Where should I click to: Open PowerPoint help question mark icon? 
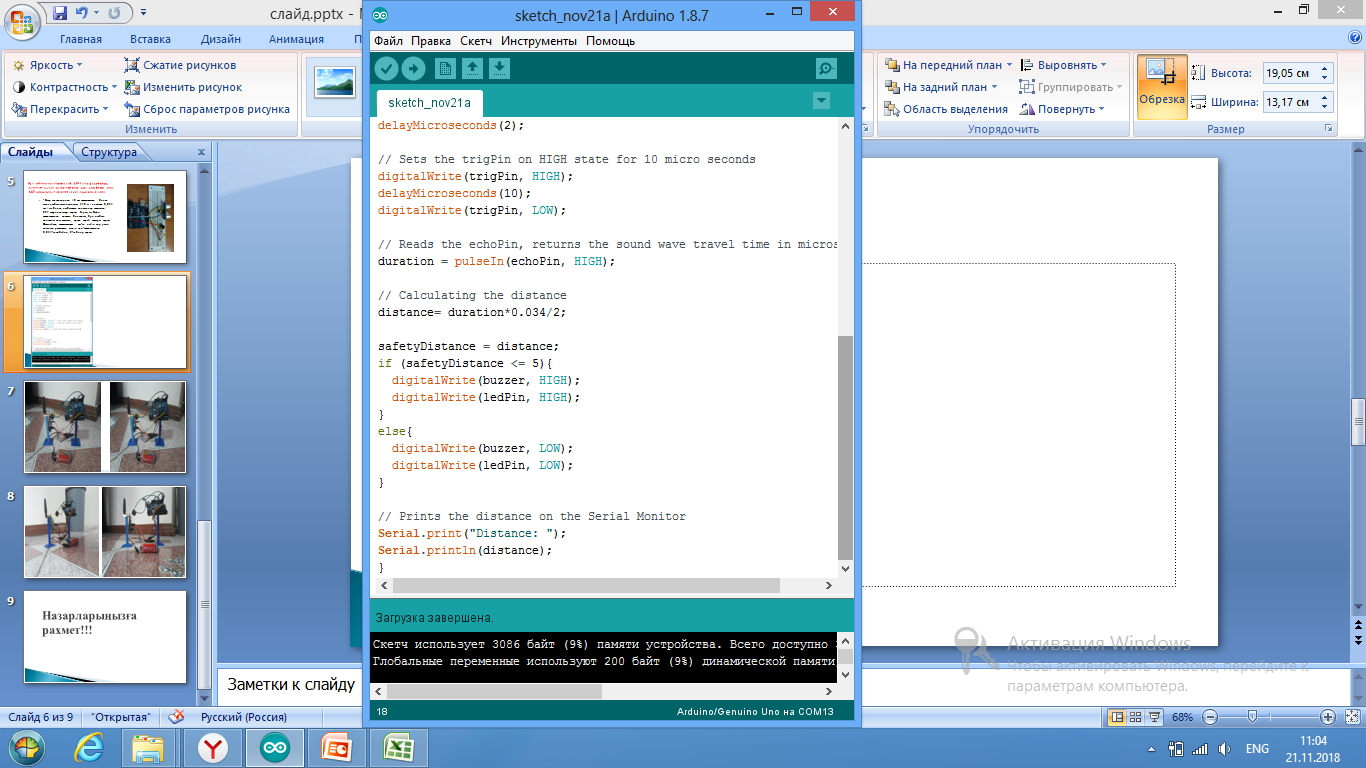1356,37
